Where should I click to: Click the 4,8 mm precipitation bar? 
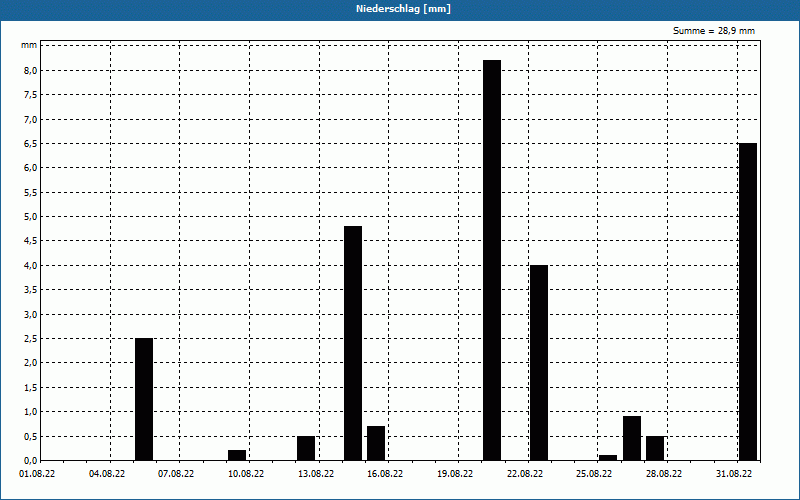(x=353, y=343)
